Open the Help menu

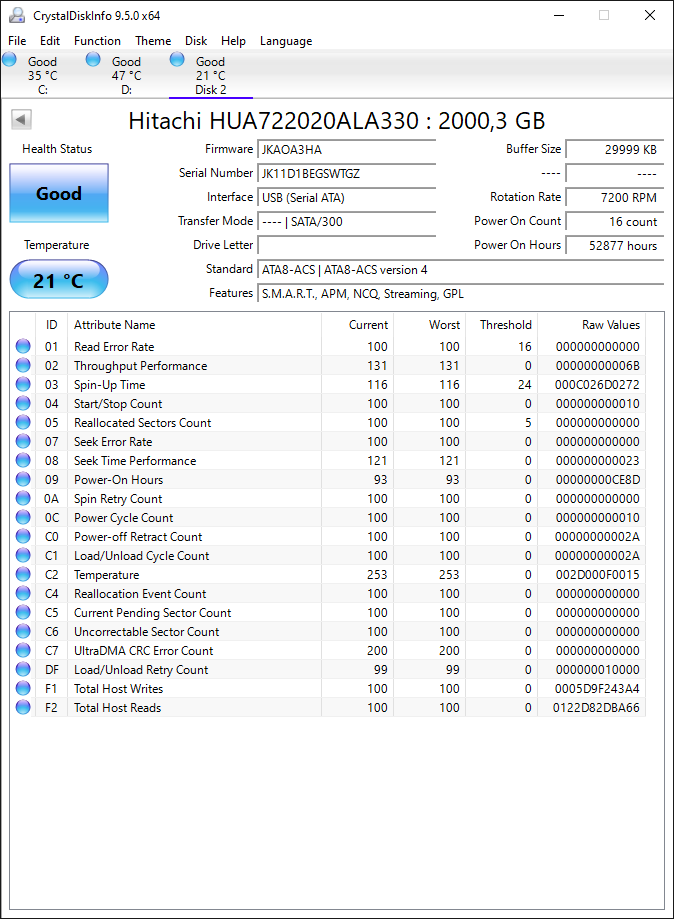tap(233, 40)
